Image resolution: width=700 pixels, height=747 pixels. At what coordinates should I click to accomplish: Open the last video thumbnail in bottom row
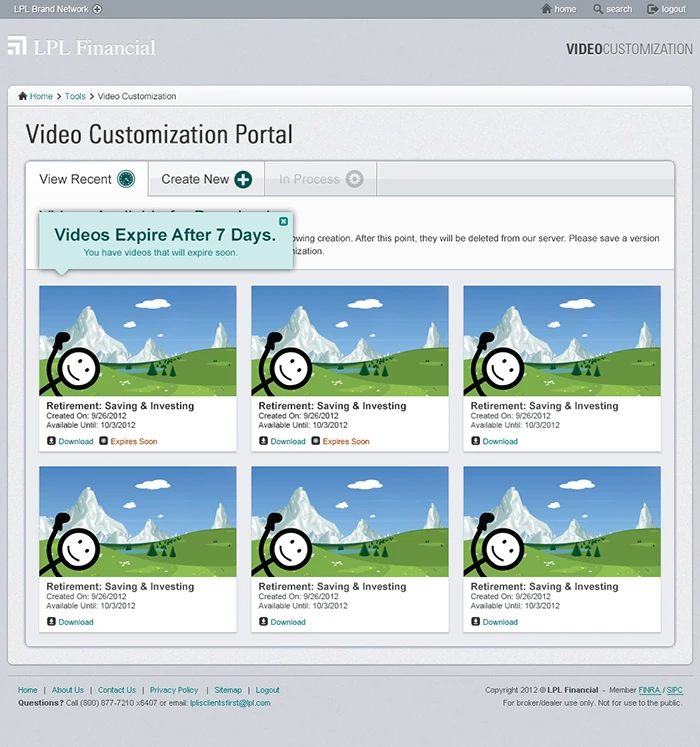point(562,521)
